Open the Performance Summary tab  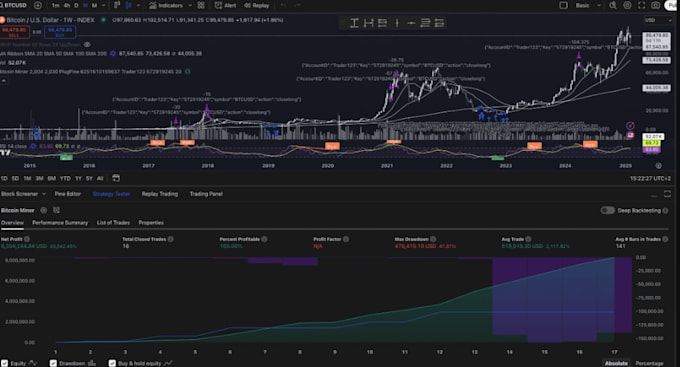(x=60, y=223)
